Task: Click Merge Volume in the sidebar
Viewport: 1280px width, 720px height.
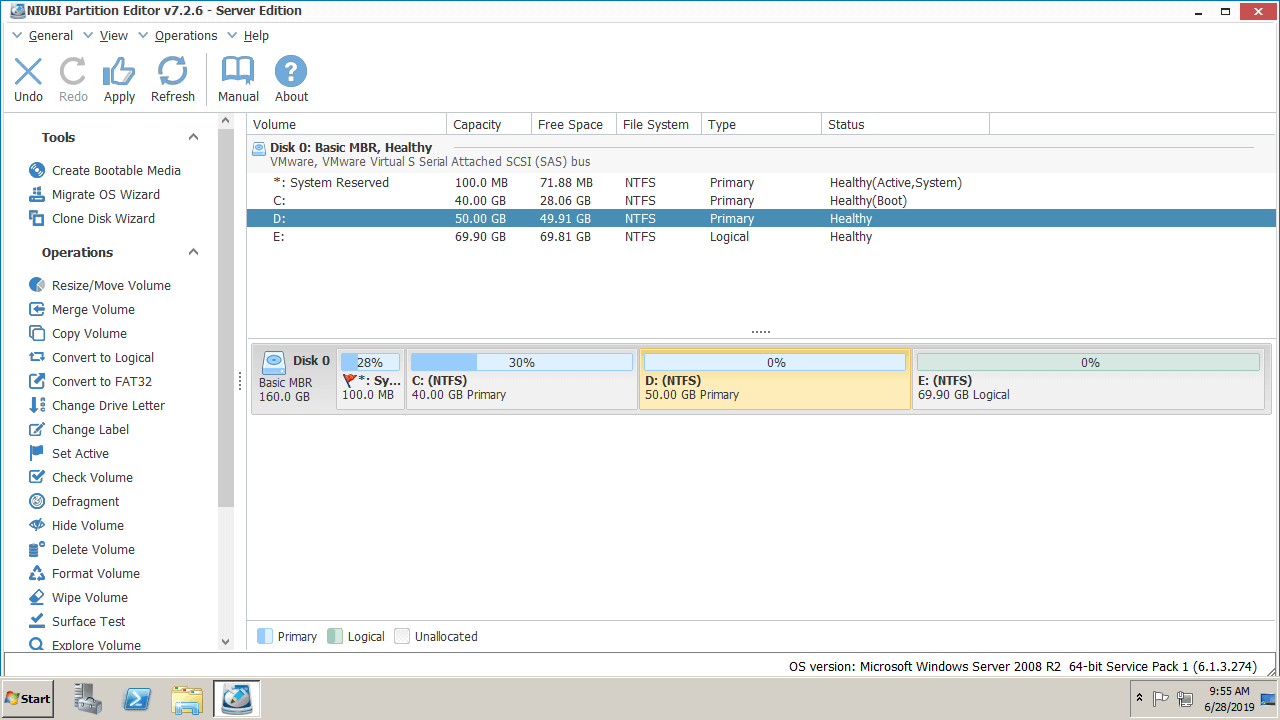Action: pos(93,310)
